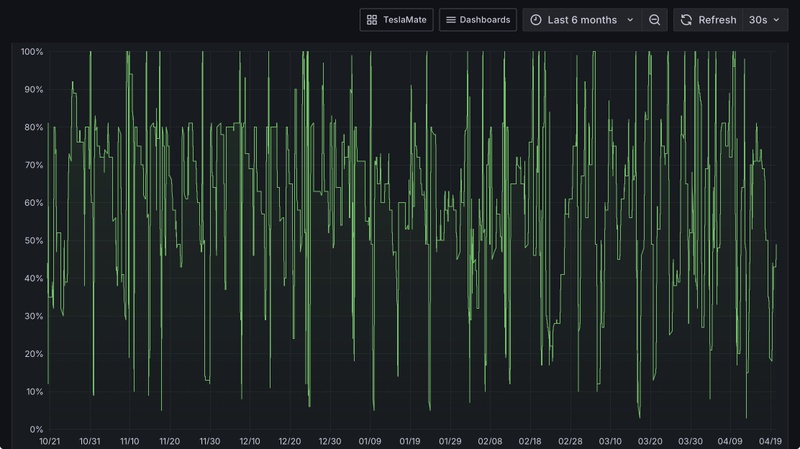
Task: Click the 03/30 date label
Action: pyautogui.click(x=690, y=441)
